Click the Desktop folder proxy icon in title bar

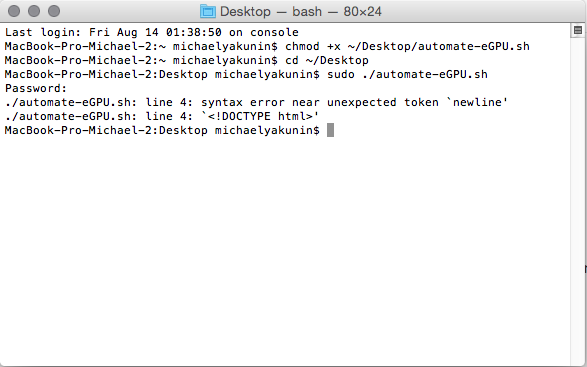[208, 11]
